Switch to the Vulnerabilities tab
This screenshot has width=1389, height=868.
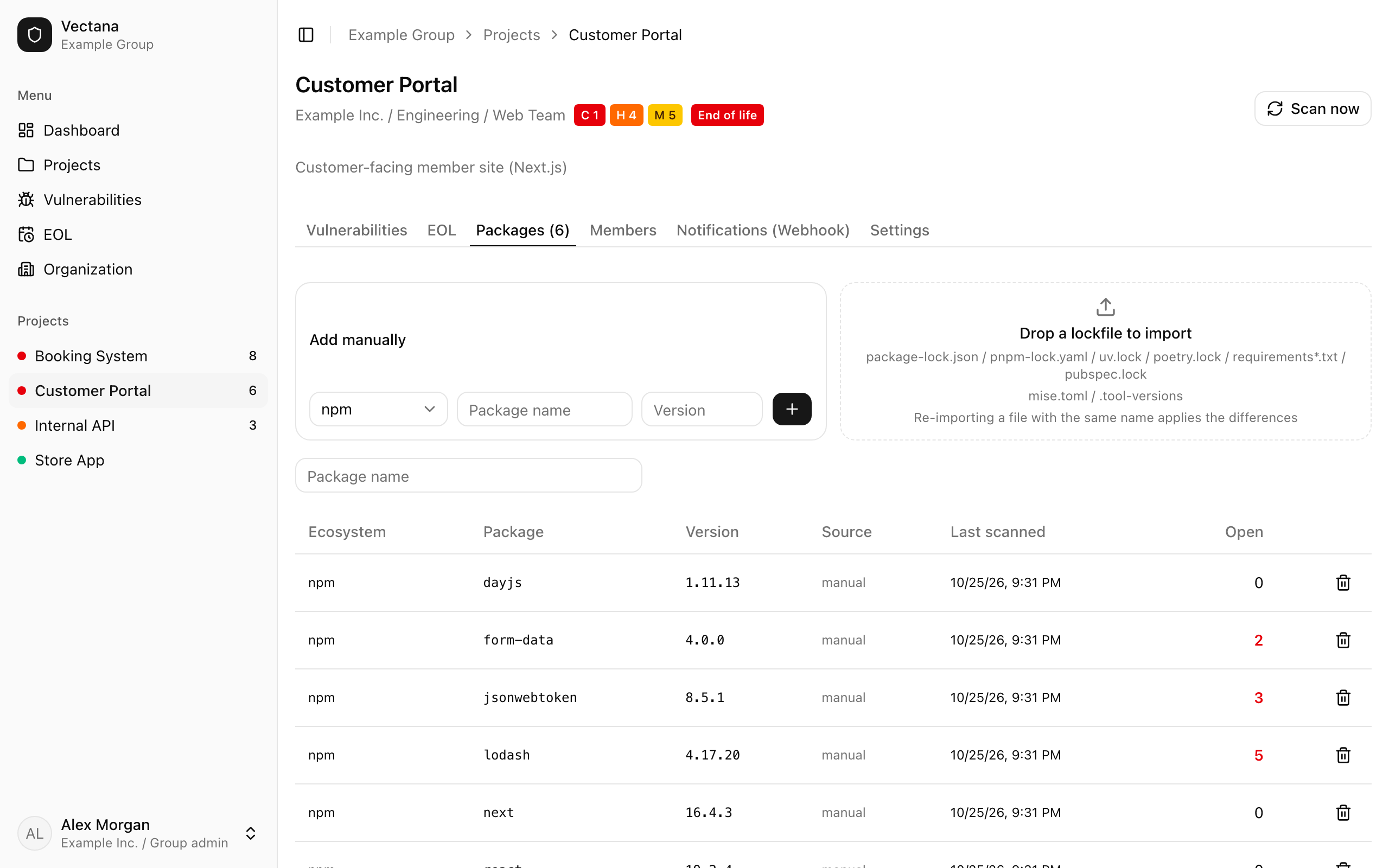(356, 230)
